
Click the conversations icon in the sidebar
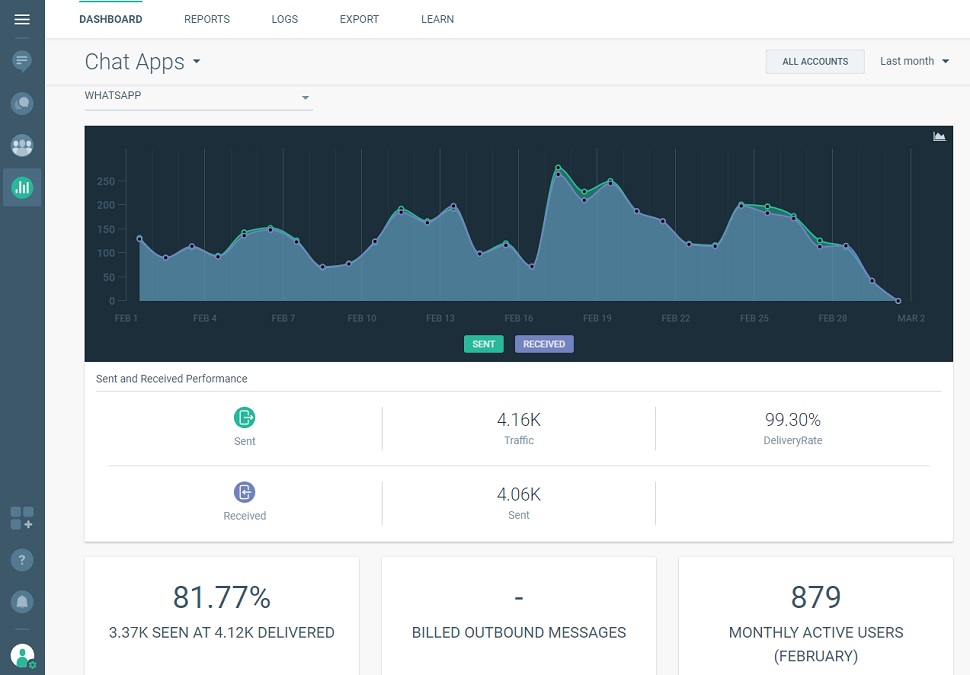pos(22,103)
